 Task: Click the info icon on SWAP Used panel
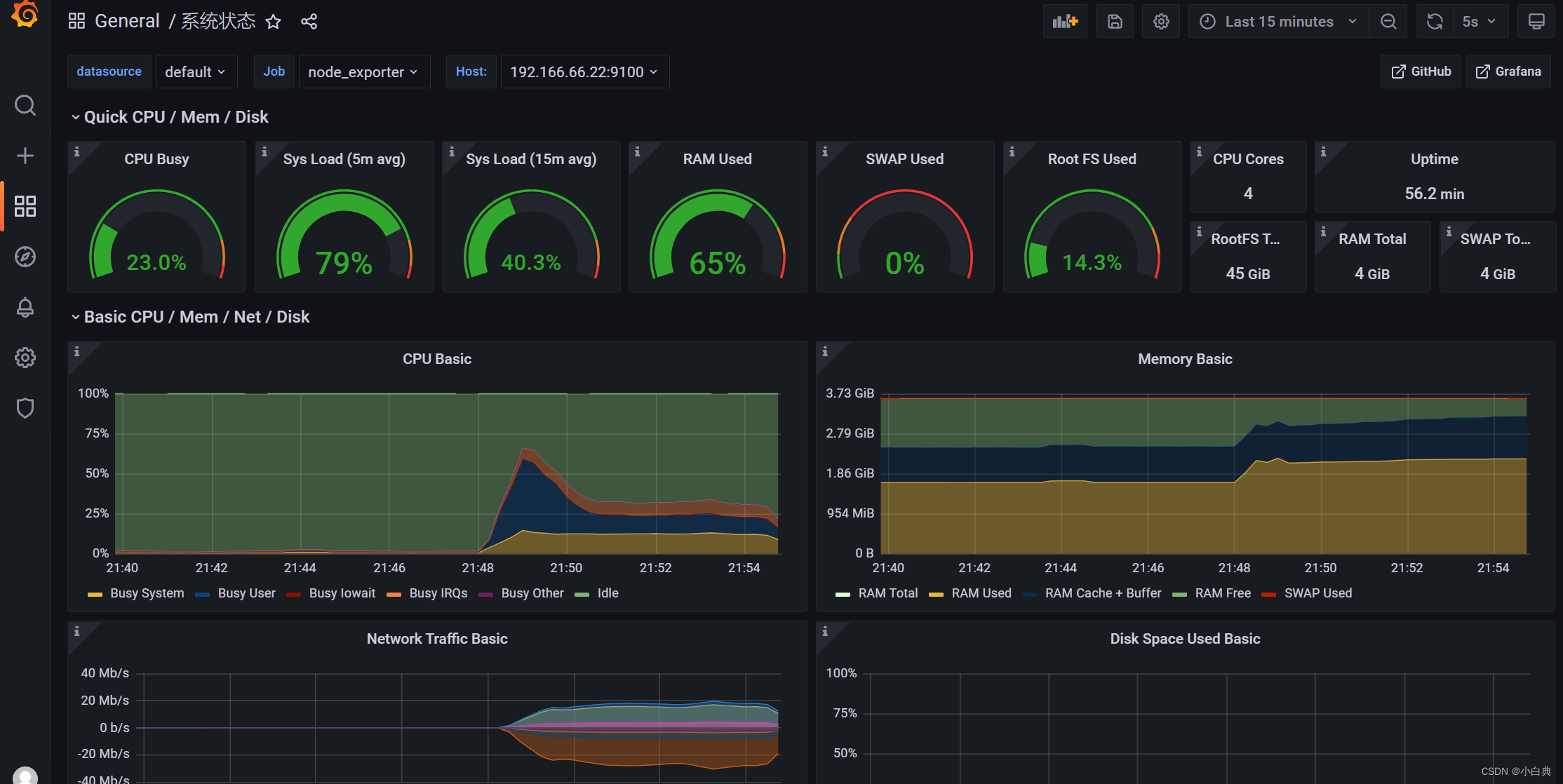point(825,151)
